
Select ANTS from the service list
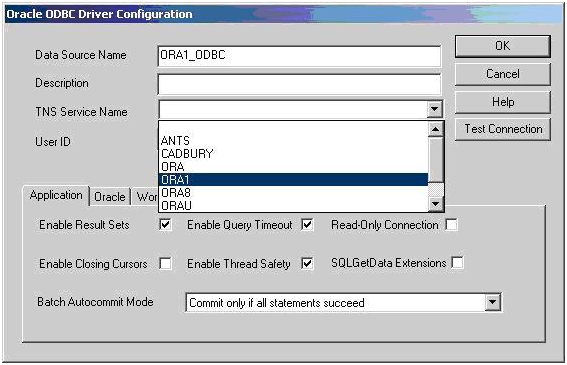(x=293, y=141)
